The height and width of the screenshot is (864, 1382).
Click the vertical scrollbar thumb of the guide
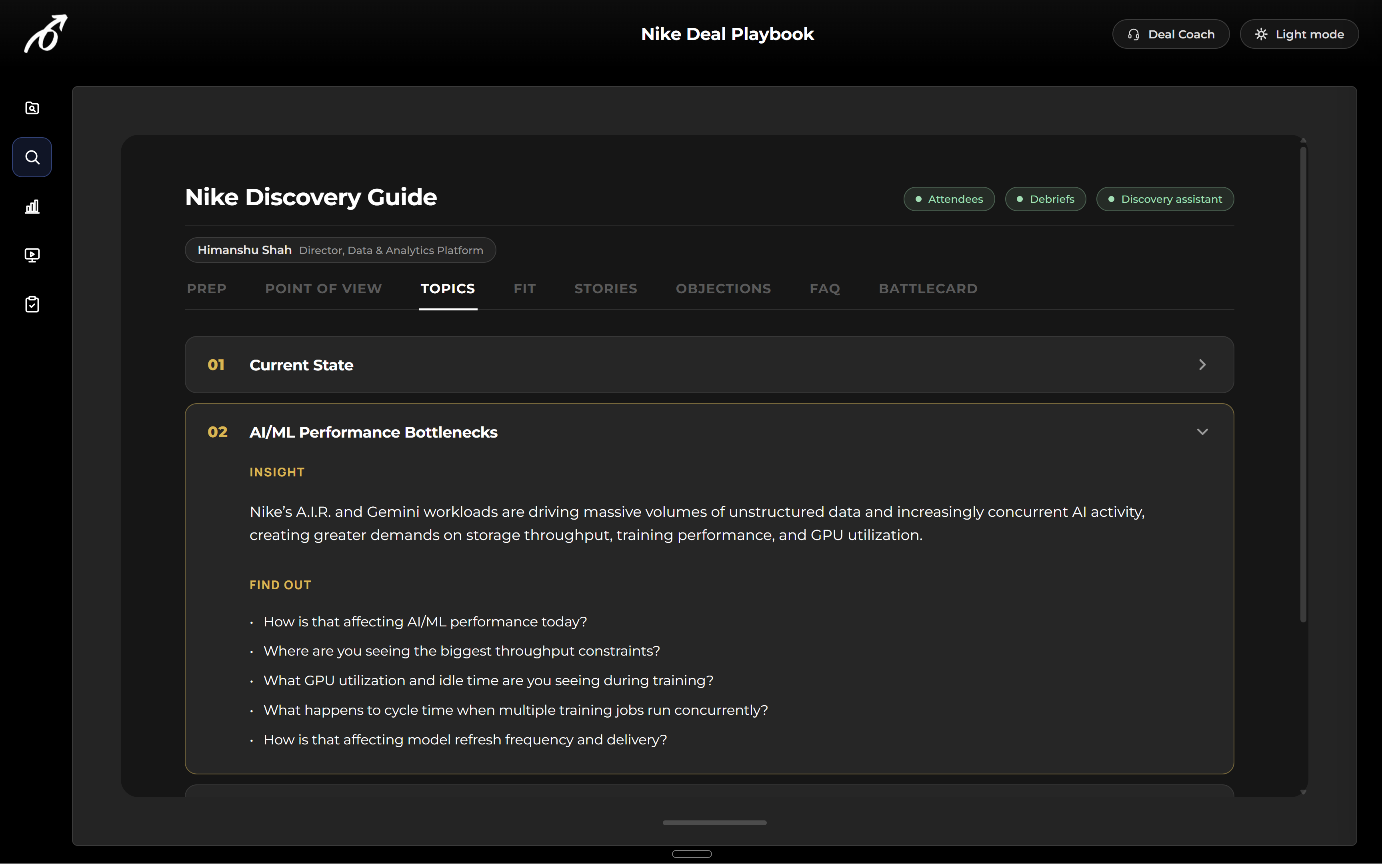[1302, 384]
